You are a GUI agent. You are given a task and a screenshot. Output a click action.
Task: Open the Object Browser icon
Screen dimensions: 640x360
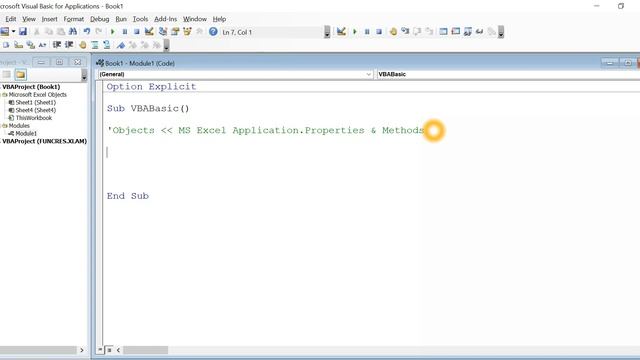click(187, 31)
